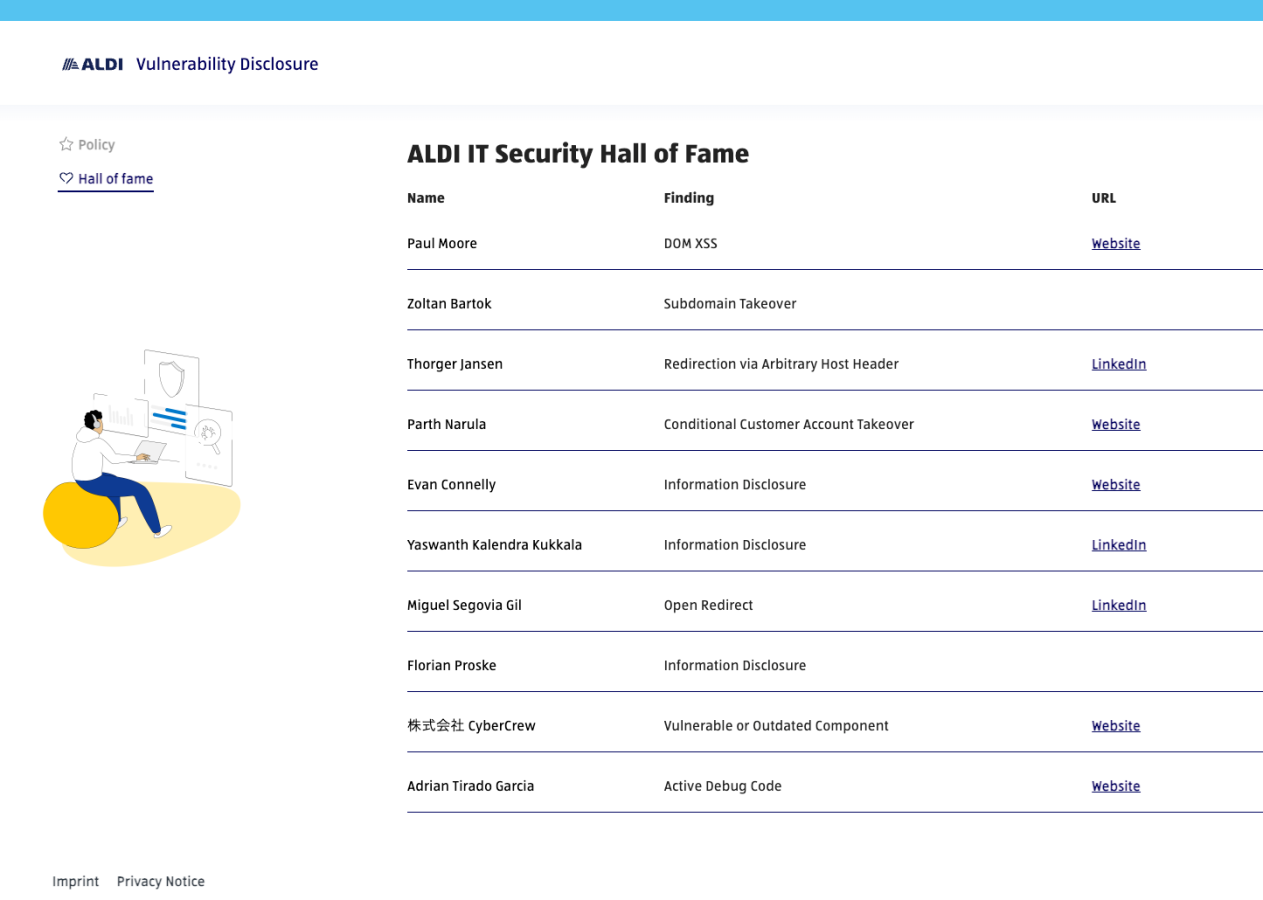Open the Policy sidebar item
This screenshot has height=900, width=1263.
(x=96, y=145)
